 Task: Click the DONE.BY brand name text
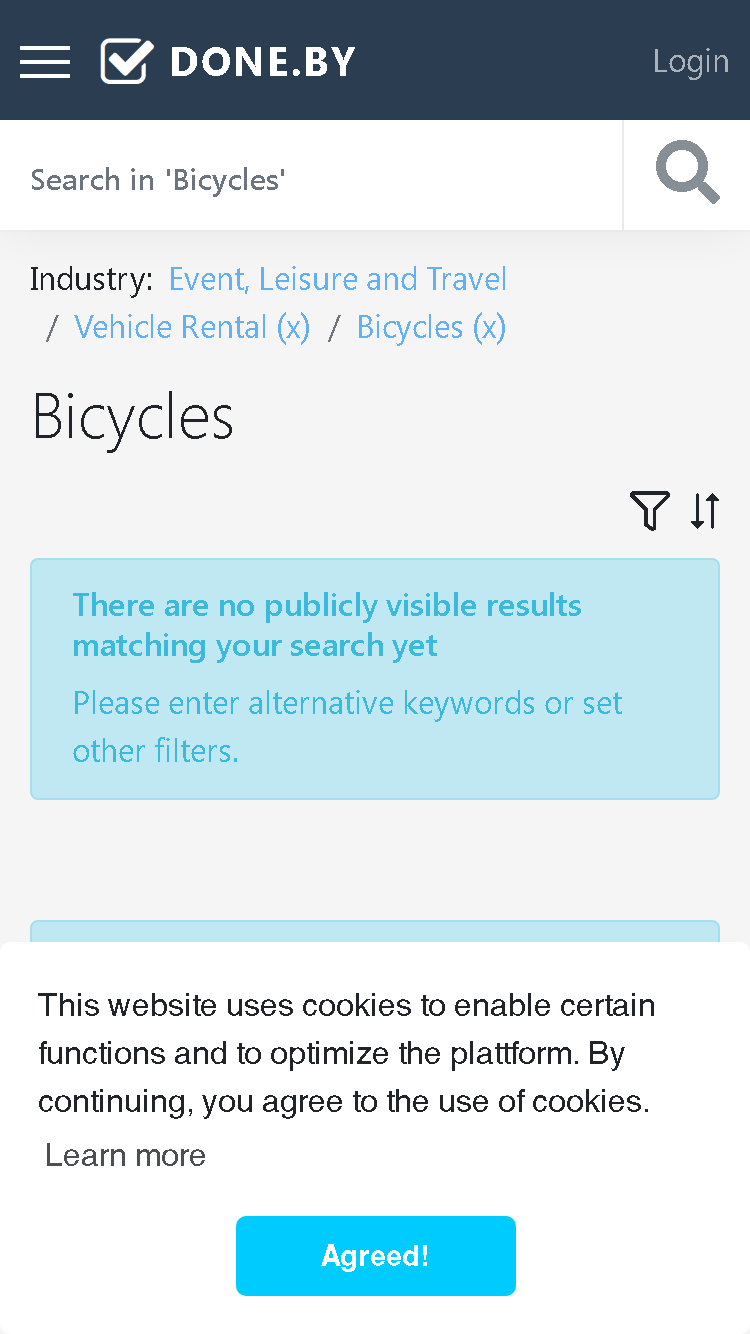(x=263, y=62)
